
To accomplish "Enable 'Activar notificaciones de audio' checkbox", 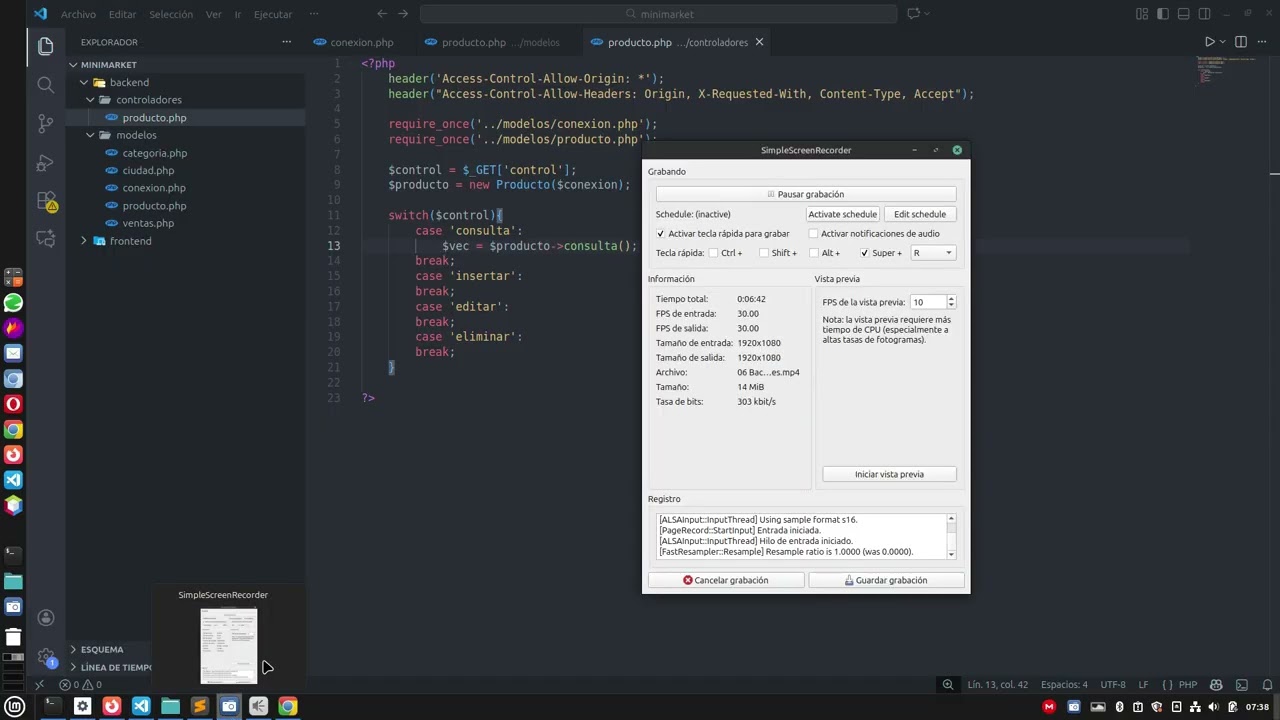I will (813, 234).
